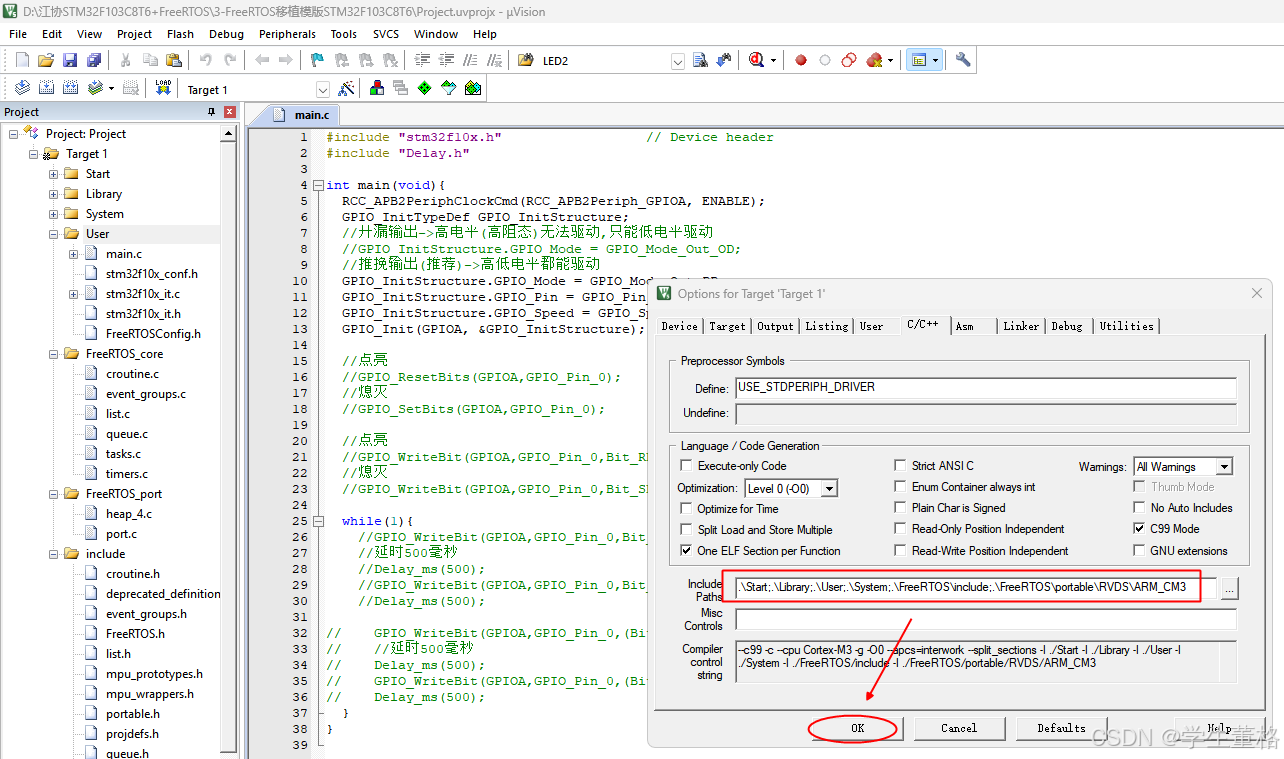This screenshot has width=1284, height=759.
Task: Click the green diamond Run-Time Environment icon
Action: click(x=425, y=88)
